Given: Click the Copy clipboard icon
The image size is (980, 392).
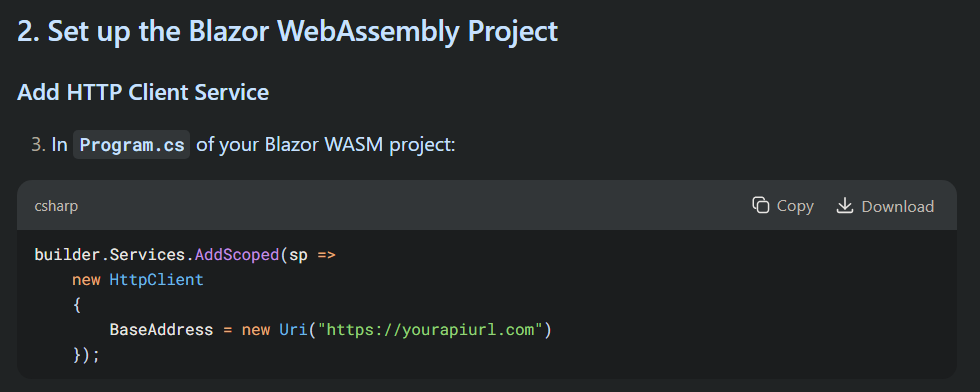Looking at the screenshot, I should 761,205.
